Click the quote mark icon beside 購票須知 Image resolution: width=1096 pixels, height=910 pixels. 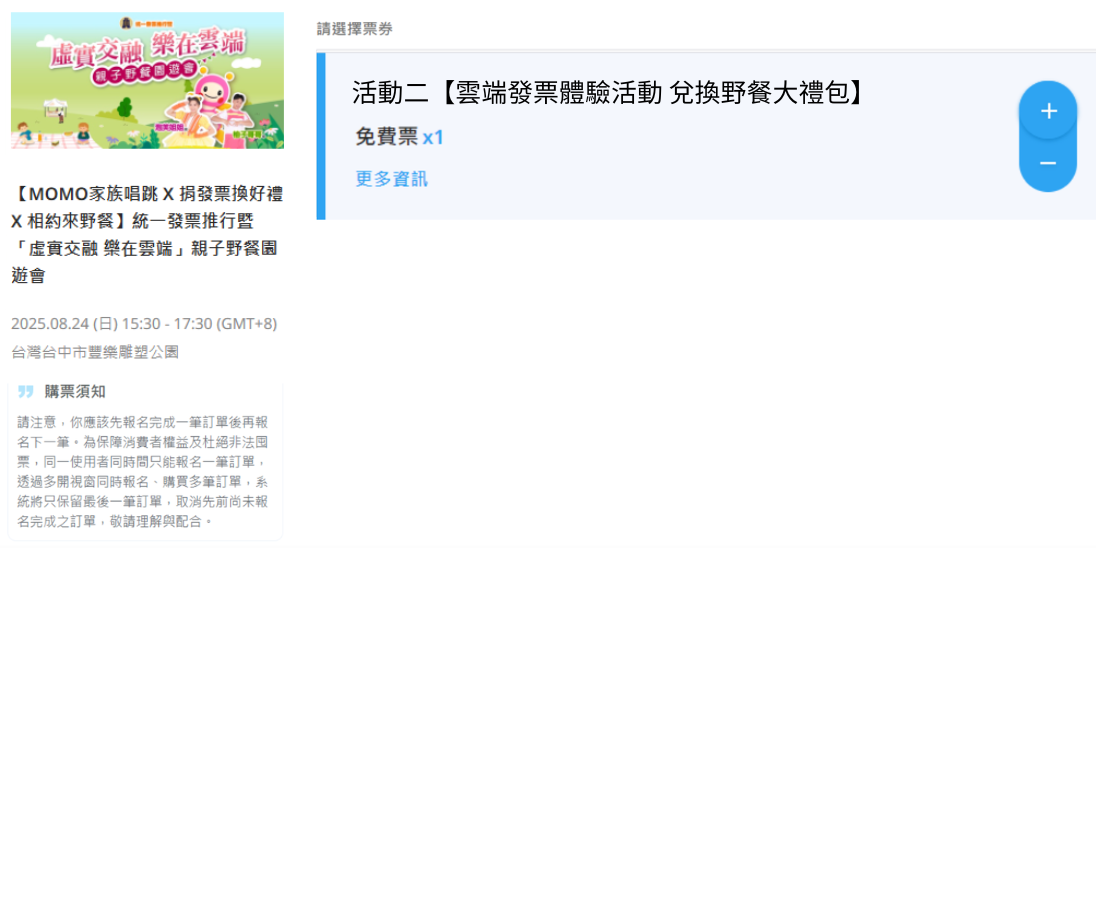pos(26,391)
